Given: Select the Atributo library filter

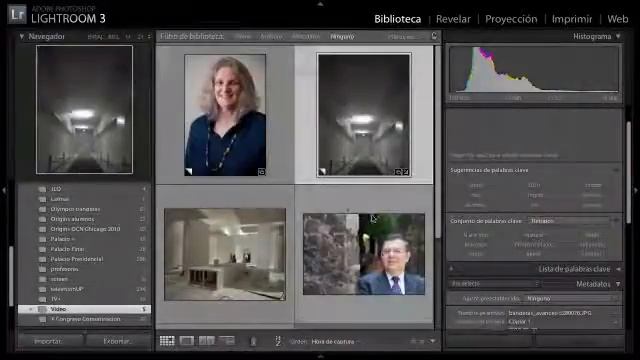Looking at the screenshot, I should (271, 37).
